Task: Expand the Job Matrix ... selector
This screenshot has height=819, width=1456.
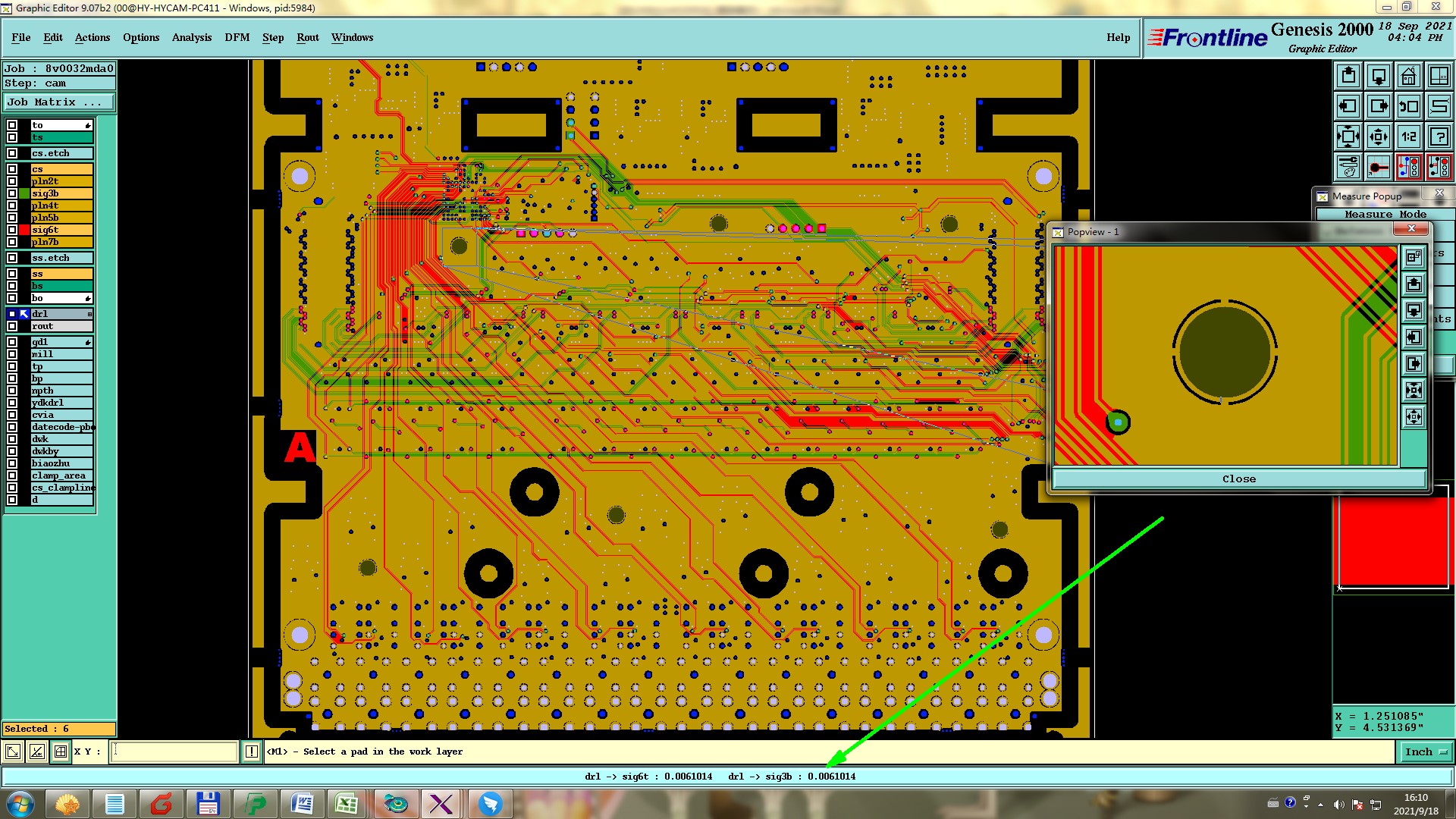Action: coord(59,102)
